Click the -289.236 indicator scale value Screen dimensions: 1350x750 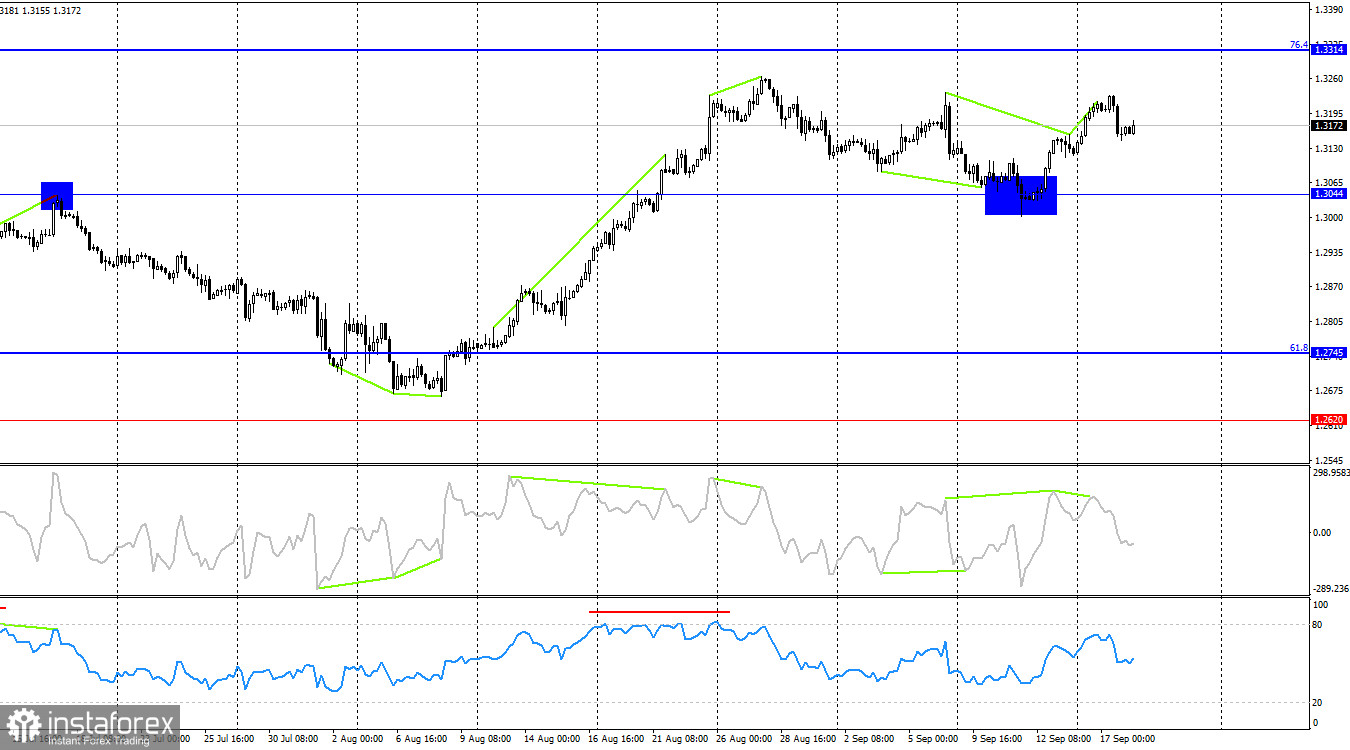tap(1330, 590)
